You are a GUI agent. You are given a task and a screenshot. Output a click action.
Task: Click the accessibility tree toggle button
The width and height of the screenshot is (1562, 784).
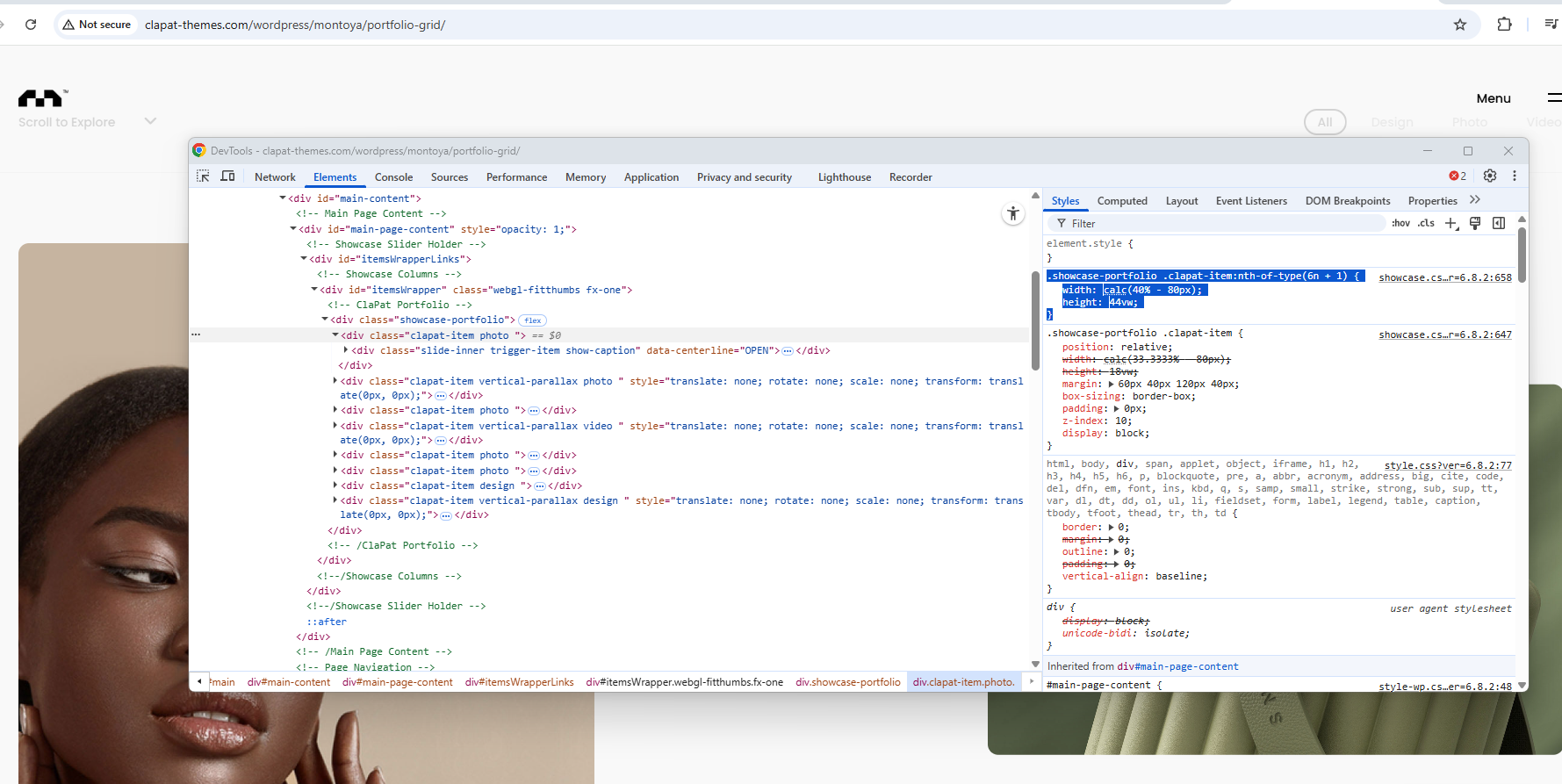1013,213
